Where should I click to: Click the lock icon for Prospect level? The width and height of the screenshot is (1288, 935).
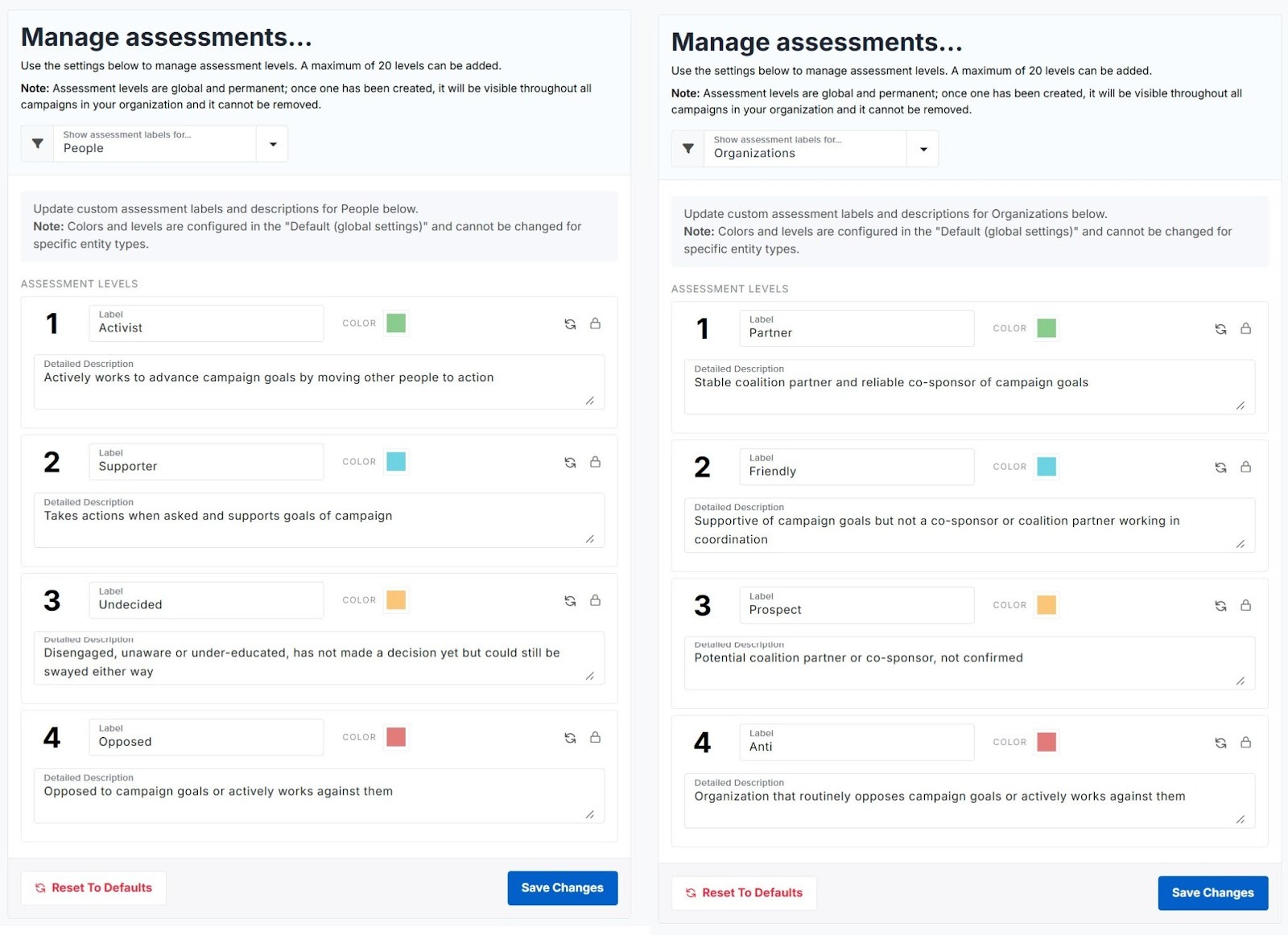click(1245, 605)
